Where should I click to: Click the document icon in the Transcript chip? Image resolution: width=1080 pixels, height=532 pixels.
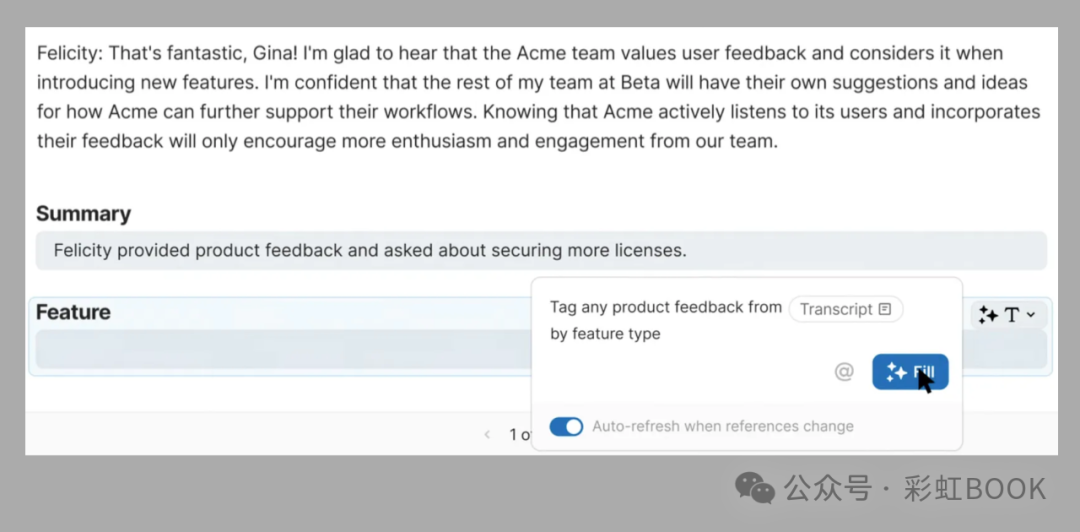(x=885, y=309)
